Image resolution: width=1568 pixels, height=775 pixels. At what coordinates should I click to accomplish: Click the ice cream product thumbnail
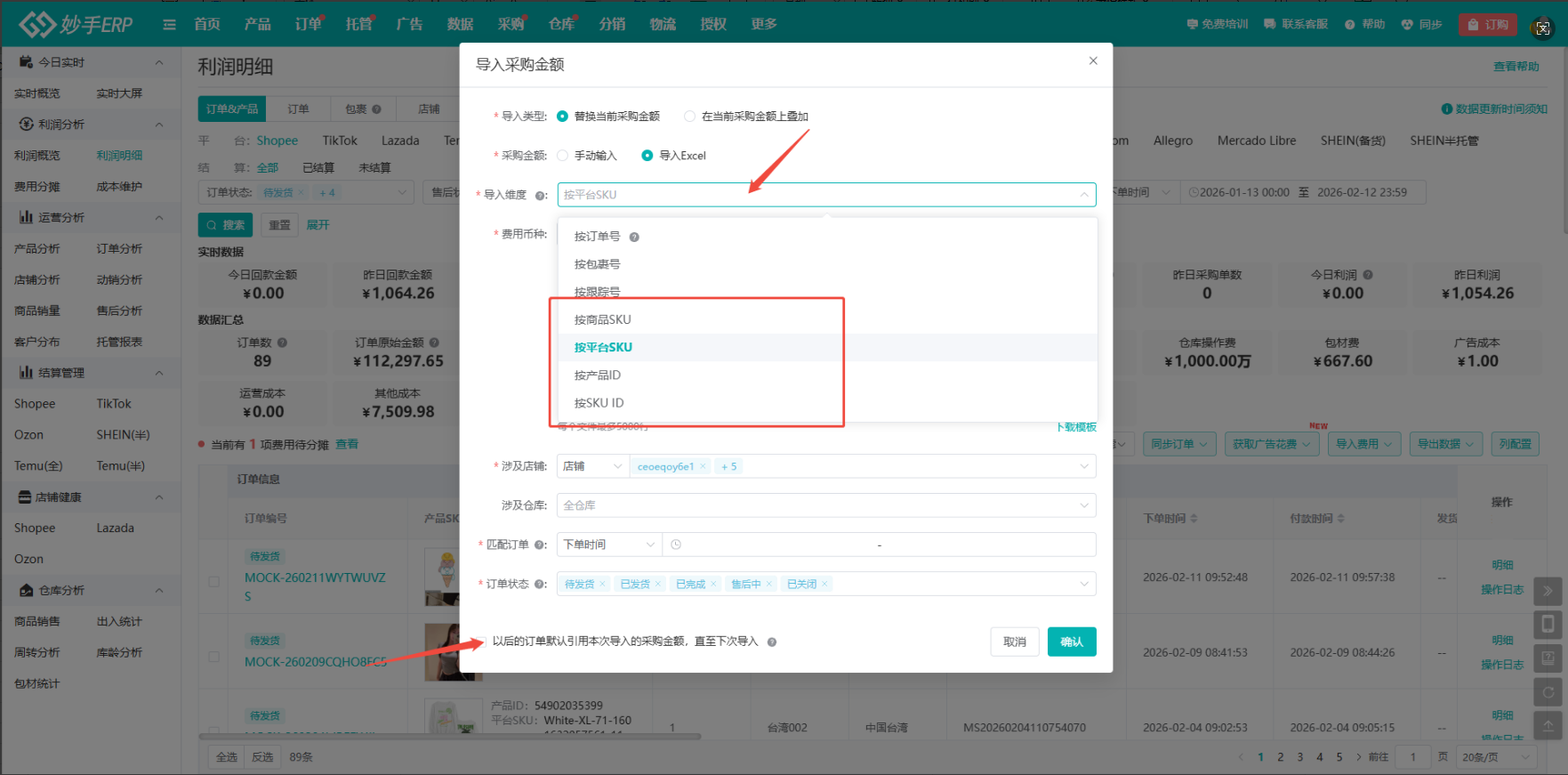[442, 577]
